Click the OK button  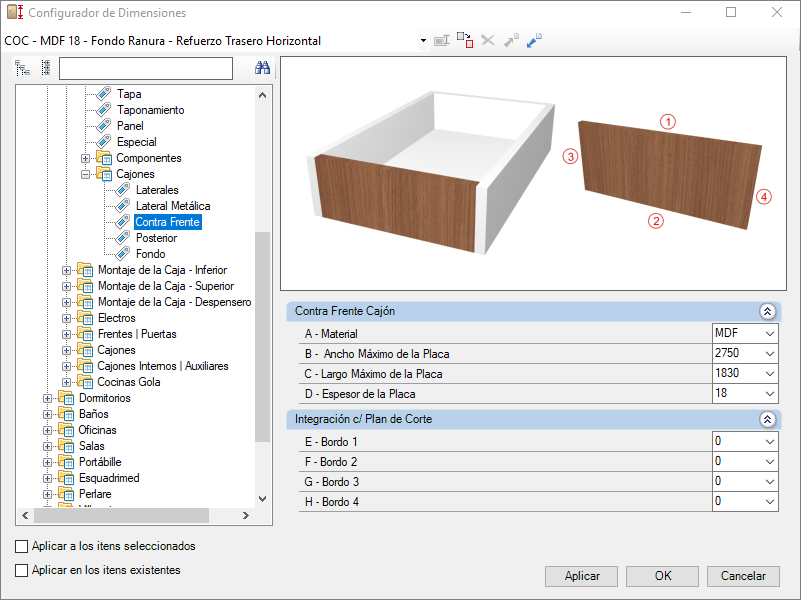[x=663, y=576]
